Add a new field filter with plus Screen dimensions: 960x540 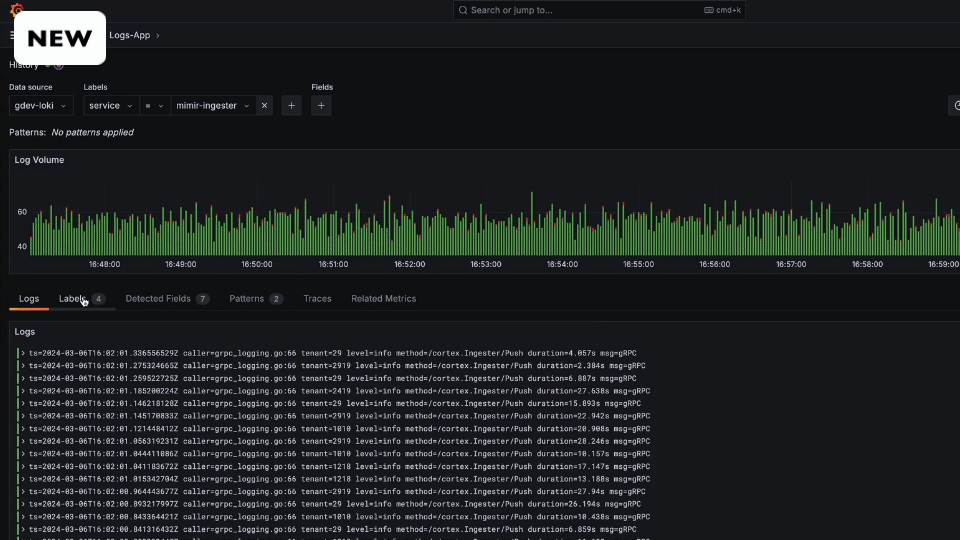click(x=321, y=105)
